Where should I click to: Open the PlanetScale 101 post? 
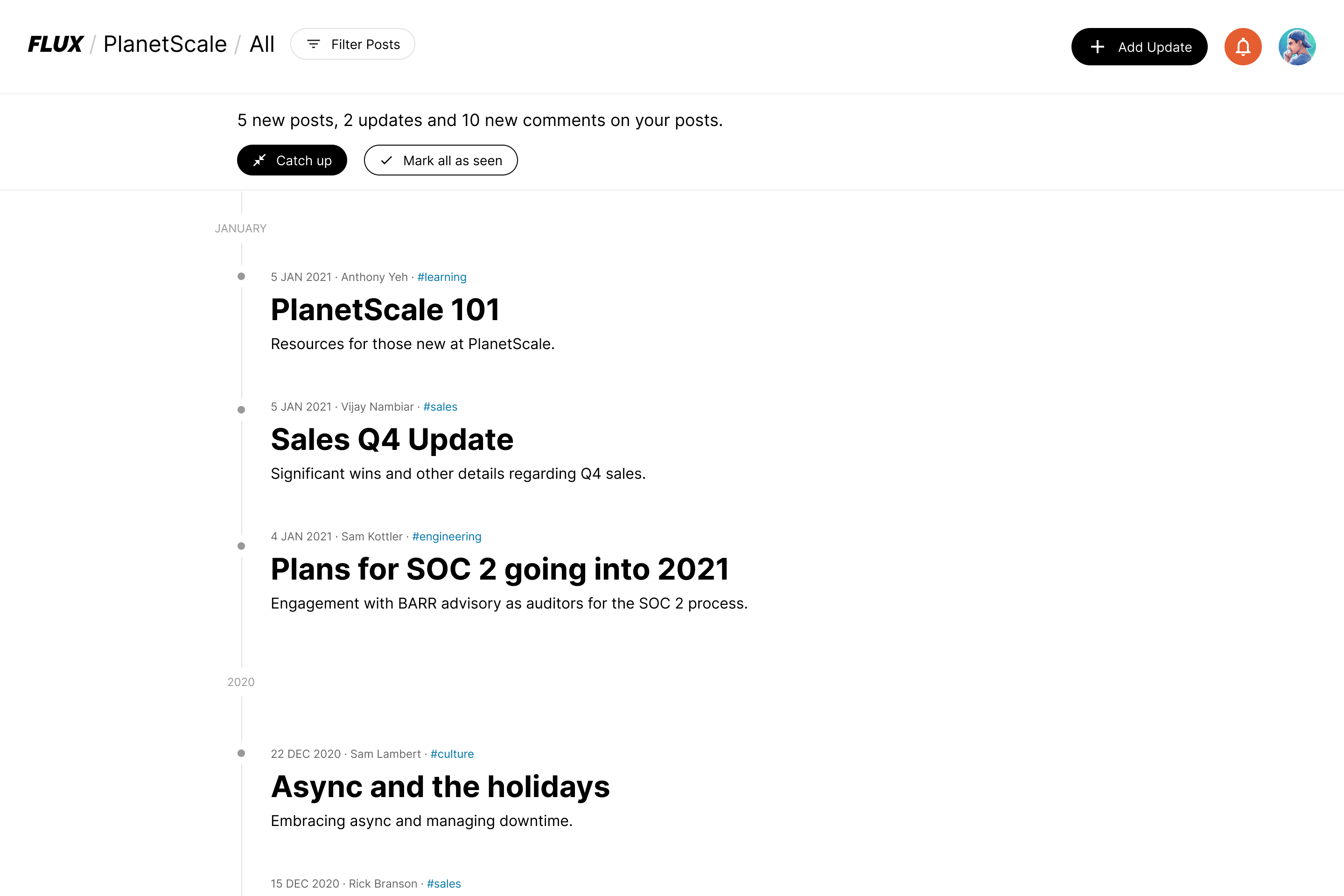coord(385,310)
